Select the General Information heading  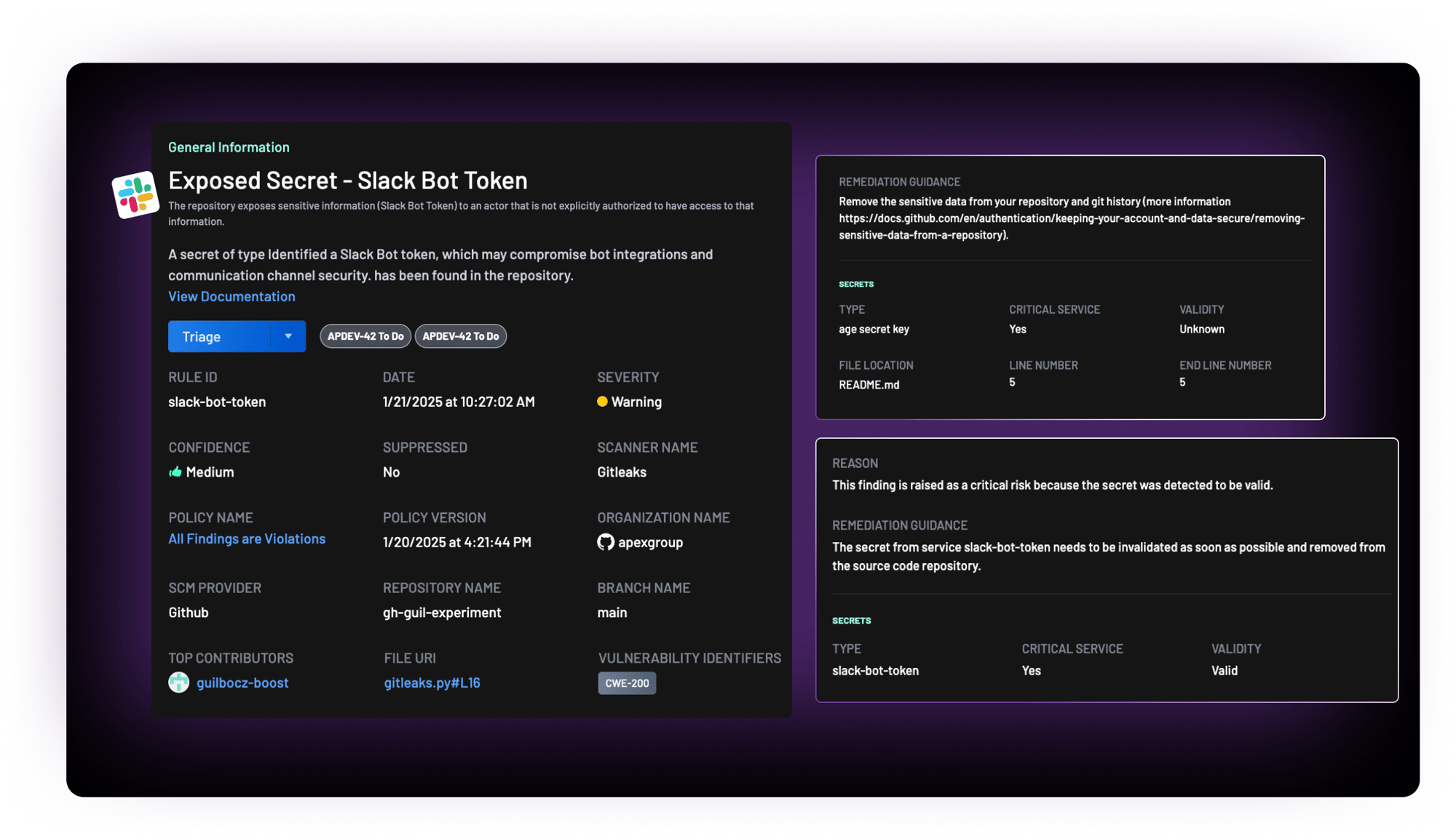click(x=229, y=147)
